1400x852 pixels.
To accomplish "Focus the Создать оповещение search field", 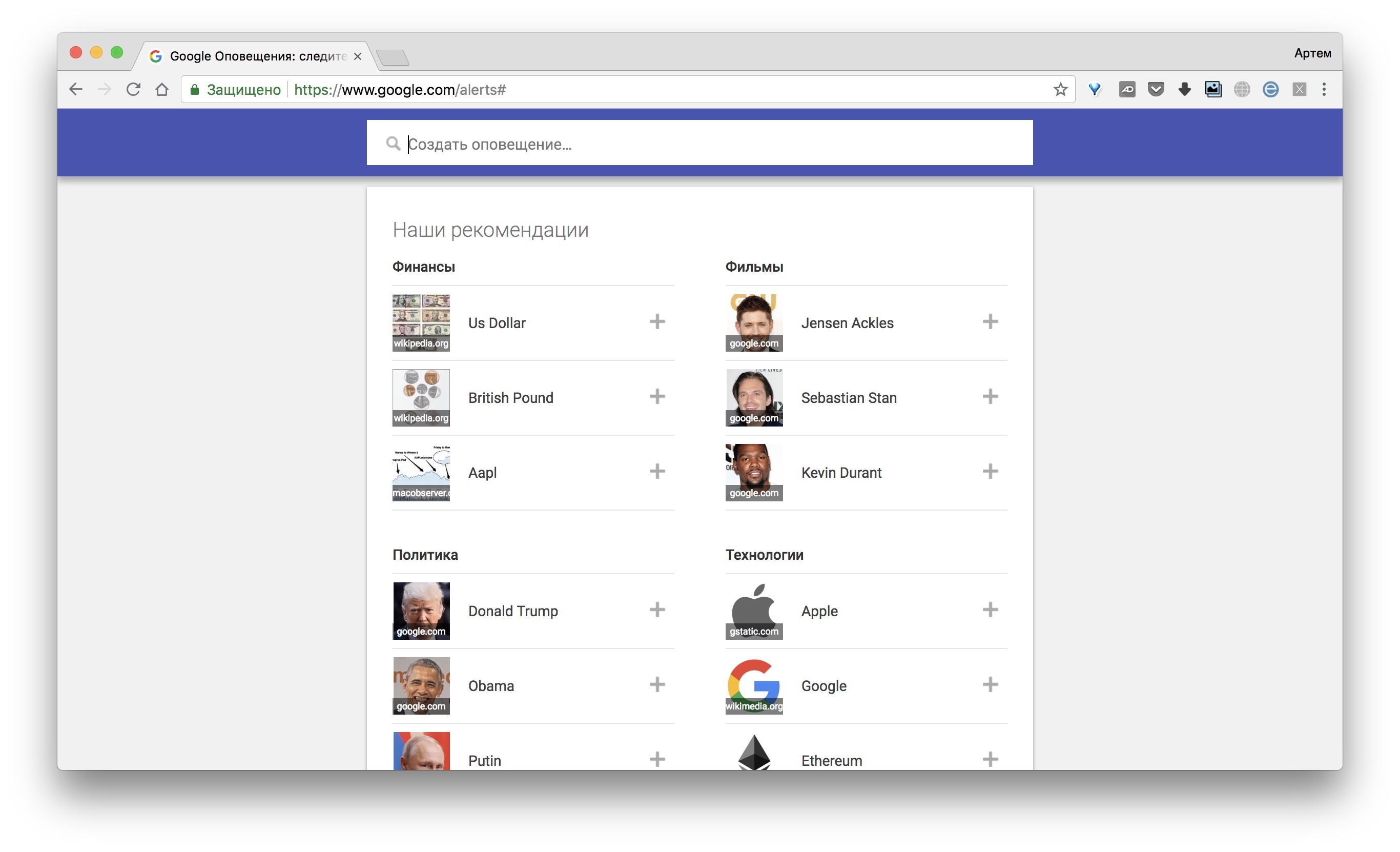I will pos(699,143).
